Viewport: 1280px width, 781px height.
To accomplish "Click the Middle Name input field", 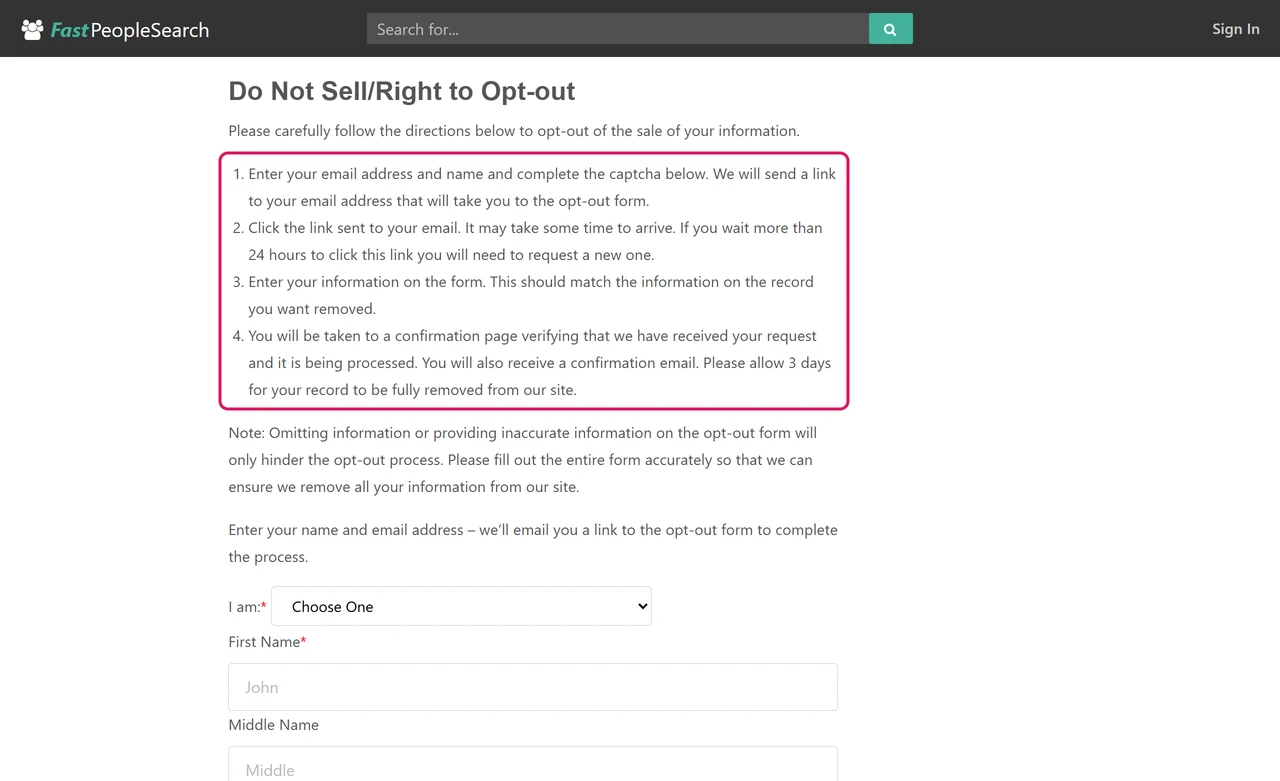I will [x=533, y=765].
